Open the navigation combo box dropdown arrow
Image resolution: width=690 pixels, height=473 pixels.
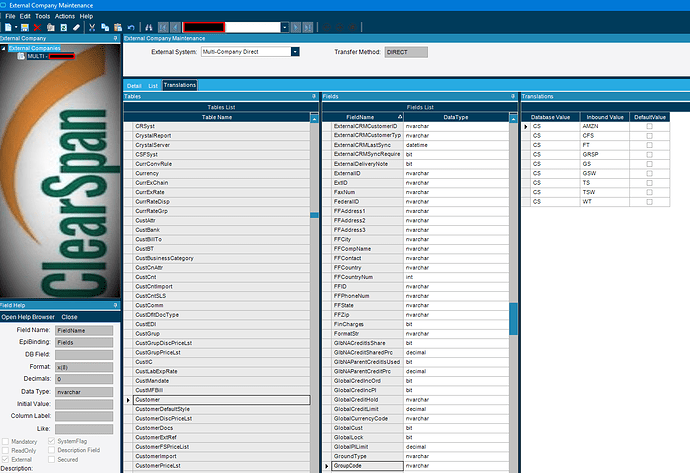pyautogui.click(x=285, y=27)
